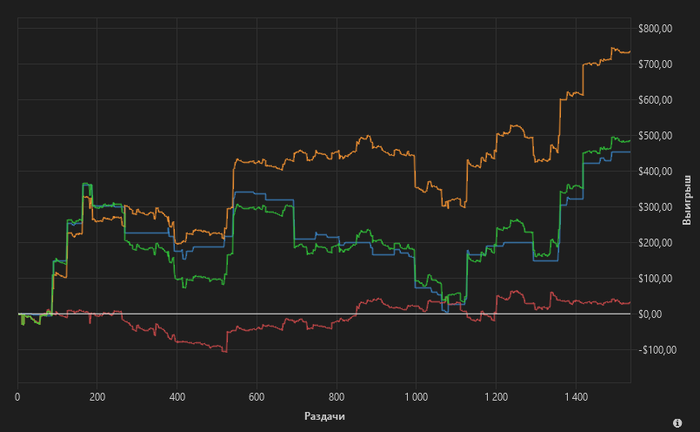This screenshot has width=700, height=432.
Task: Click the Выигрыш vertical axis title
Action: tap(687, 200)
